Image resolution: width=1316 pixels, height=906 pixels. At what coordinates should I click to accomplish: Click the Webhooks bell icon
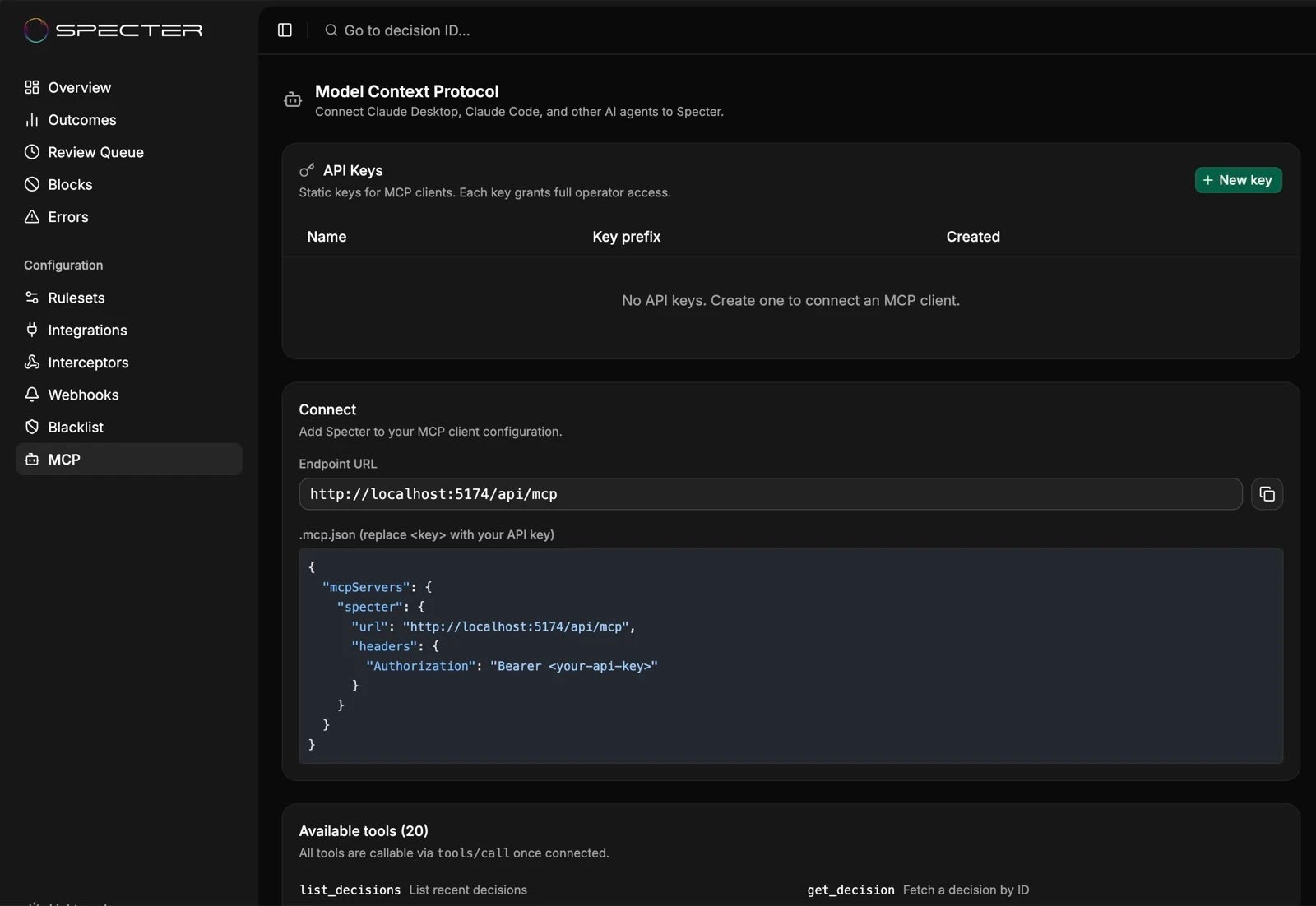pyautogui.click(x=32, y=395)
